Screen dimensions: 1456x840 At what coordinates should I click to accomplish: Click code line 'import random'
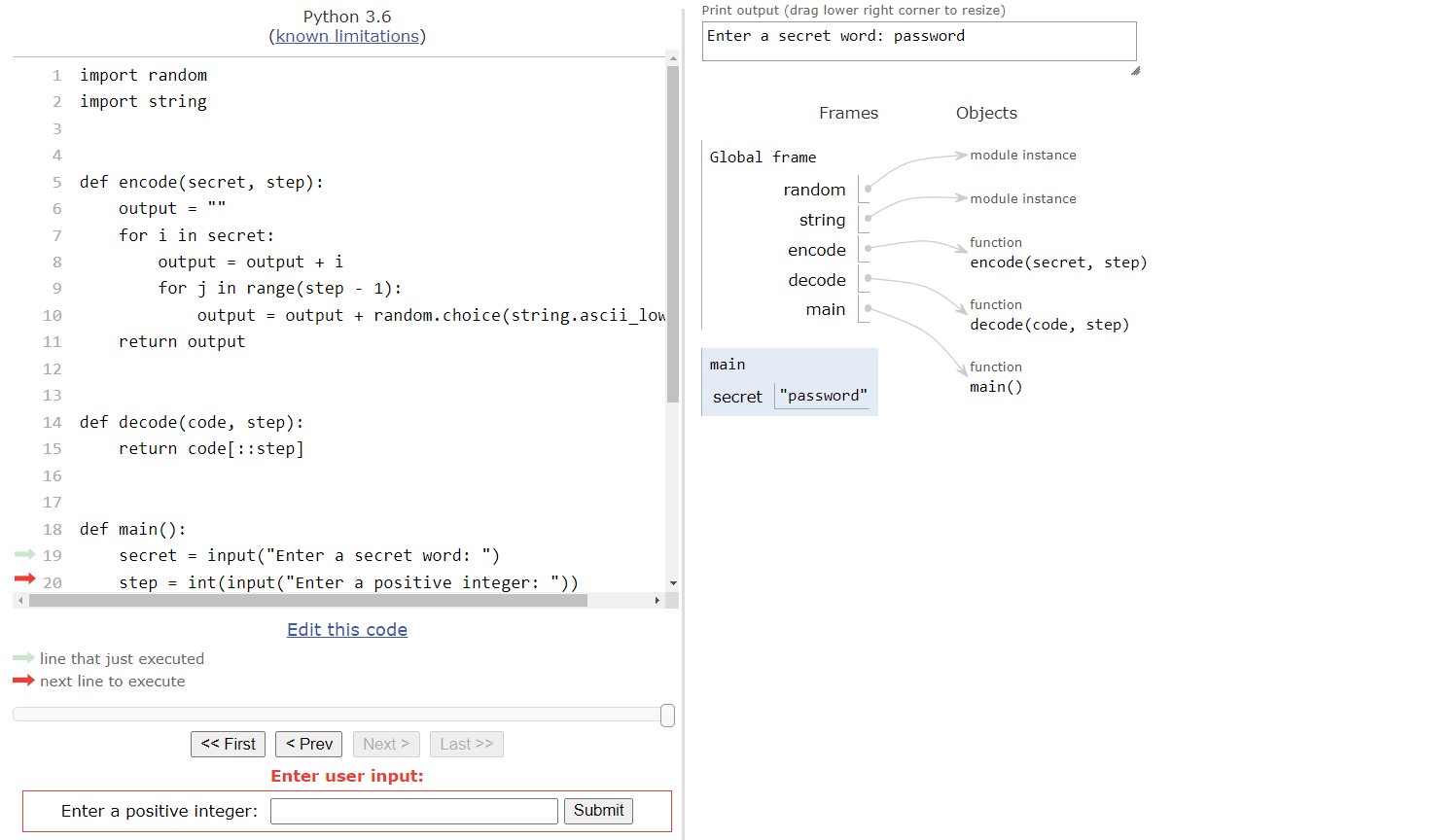143,75
